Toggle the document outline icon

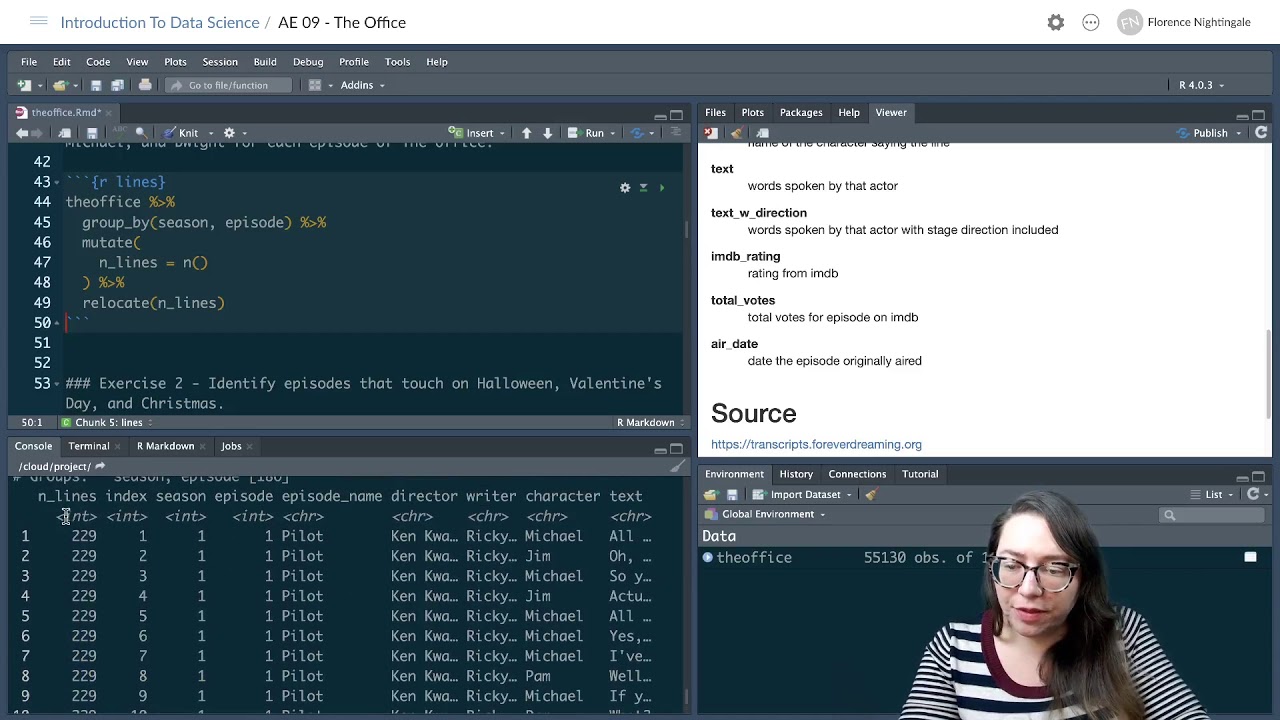tap(675, 133)
